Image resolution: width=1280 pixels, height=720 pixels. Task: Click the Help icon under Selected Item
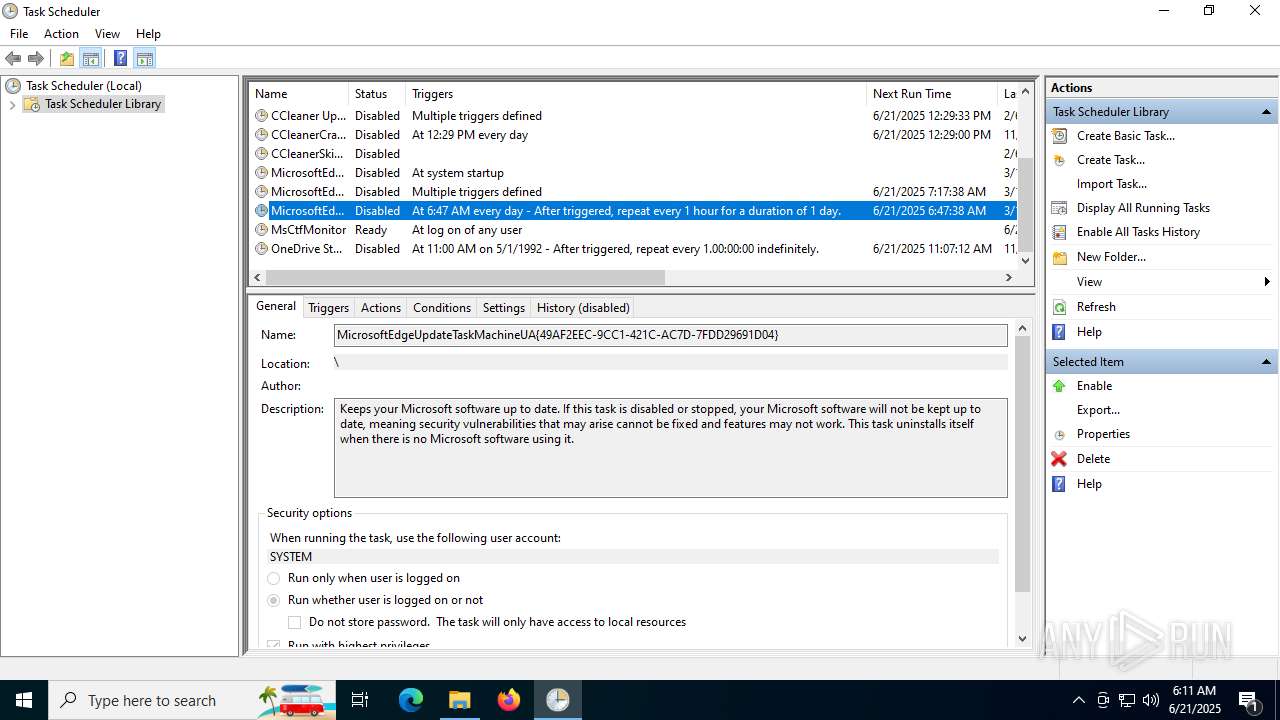click(1059, 484)
